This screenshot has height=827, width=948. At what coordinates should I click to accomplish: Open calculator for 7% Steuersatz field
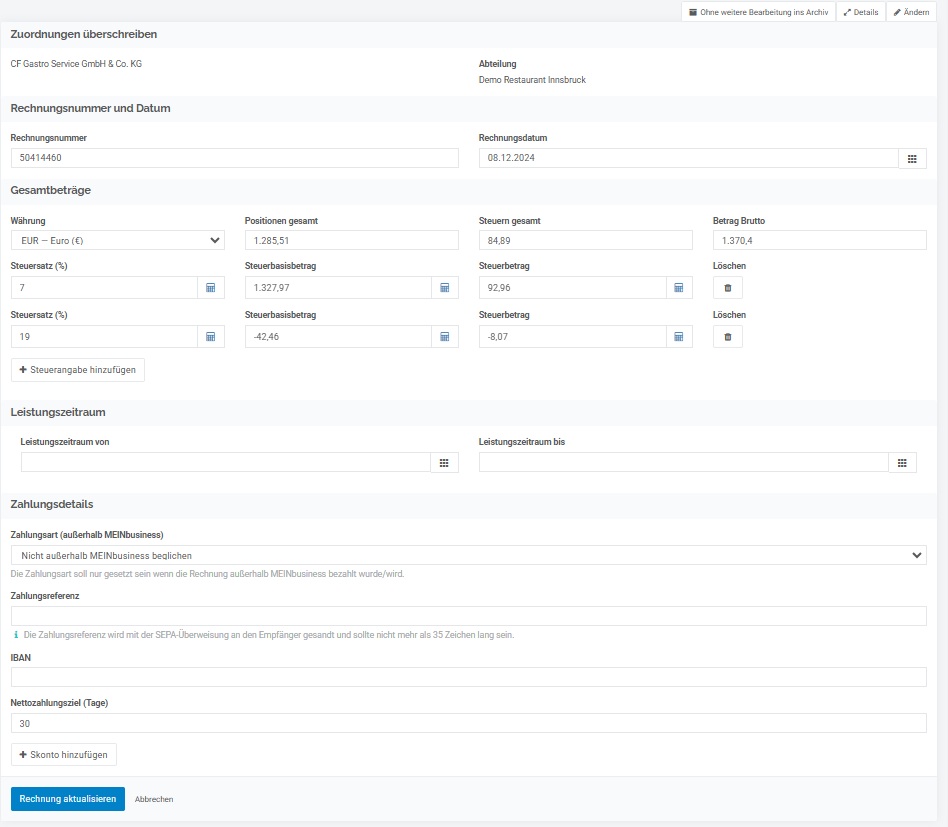tap(210, 288)
